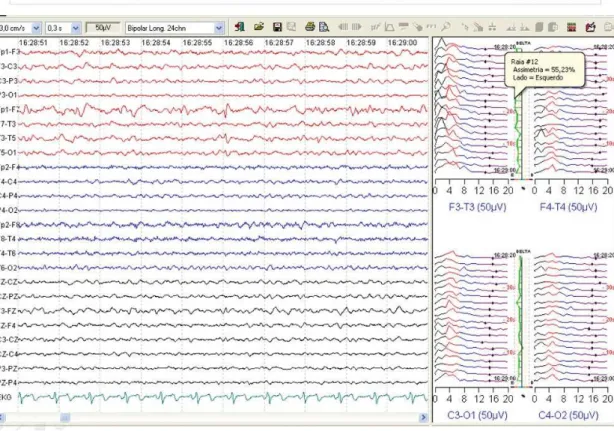Click the 16:28:51 timestamp label

33,43
